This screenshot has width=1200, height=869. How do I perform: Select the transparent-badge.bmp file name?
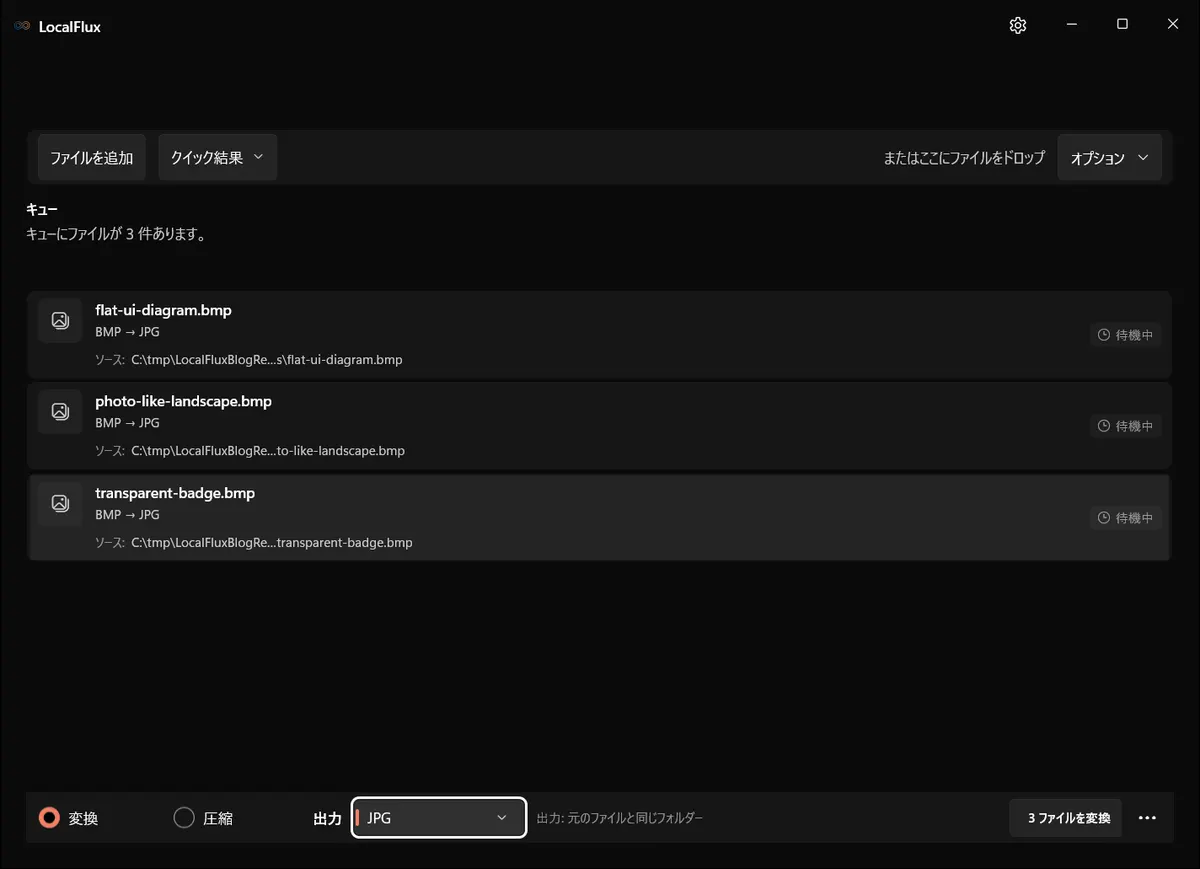coord(175,493)
